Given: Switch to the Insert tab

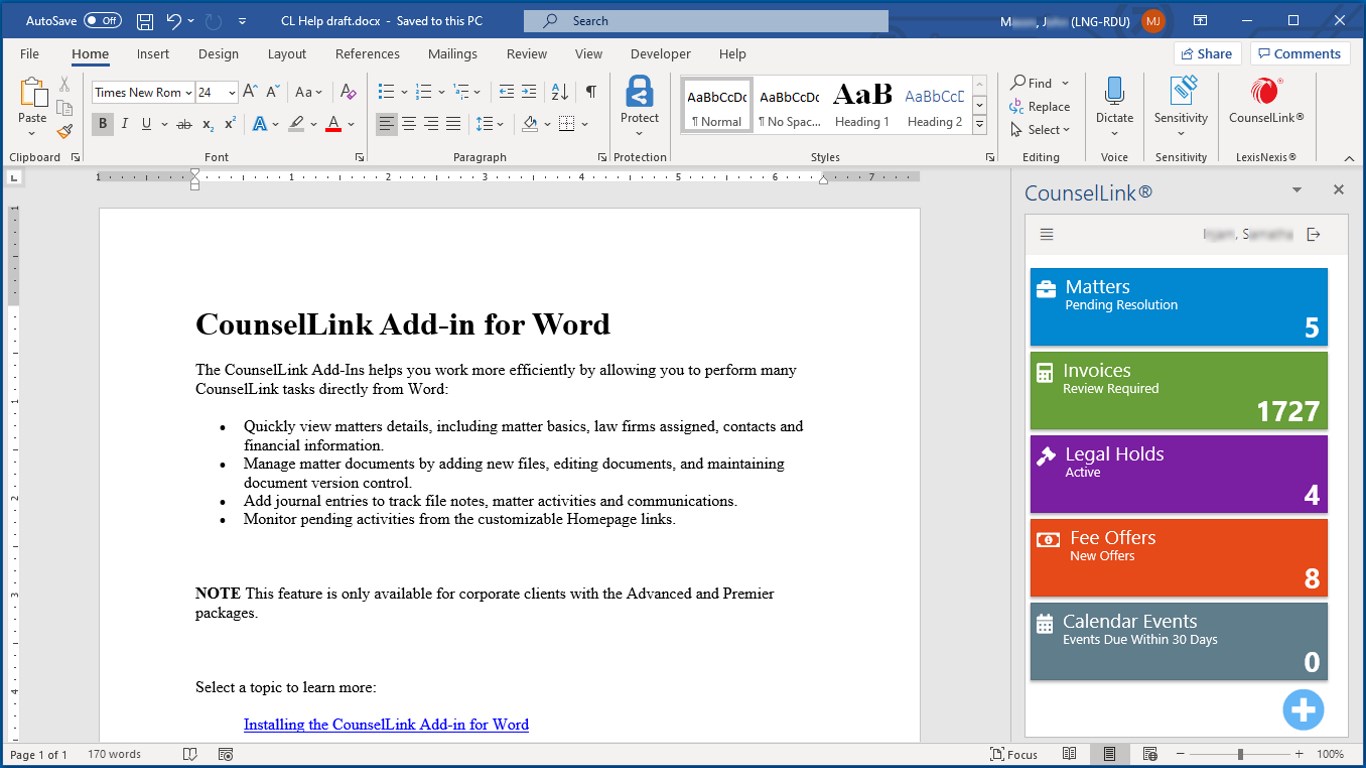Looking at the screenshot, I should (x=153, y=54).
